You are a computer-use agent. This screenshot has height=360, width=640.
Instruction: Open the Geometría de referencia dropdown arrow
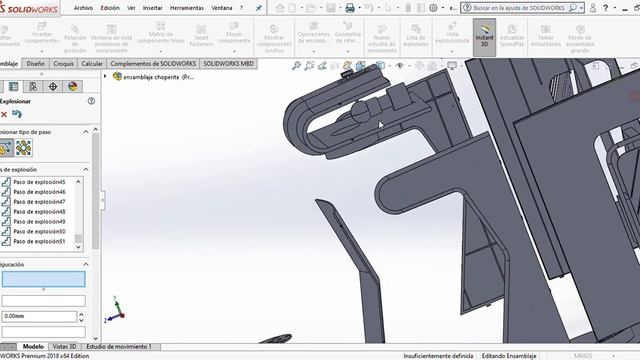click(348, 52)
